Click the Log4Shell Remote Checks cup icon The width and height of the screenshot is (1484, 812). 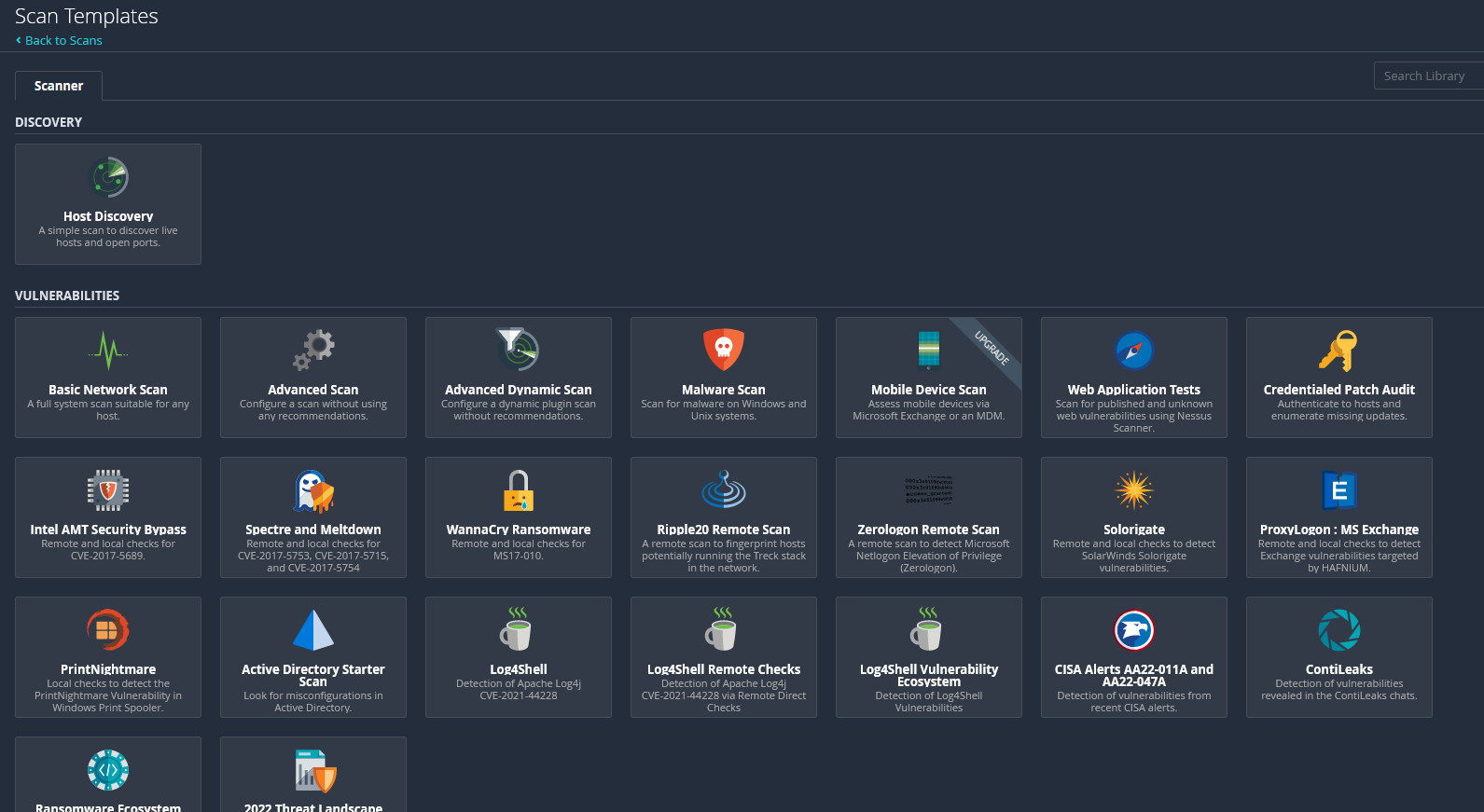pyautogui.click(x=721, y=629)
